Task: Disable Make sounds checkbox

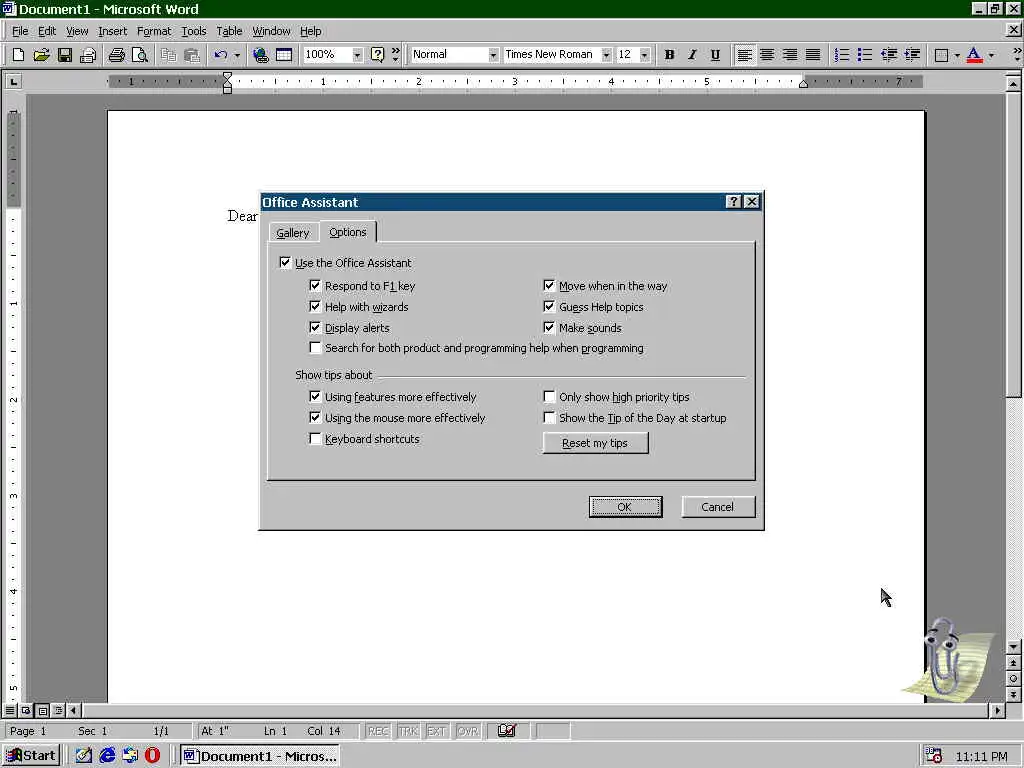Action: point(549,327)
